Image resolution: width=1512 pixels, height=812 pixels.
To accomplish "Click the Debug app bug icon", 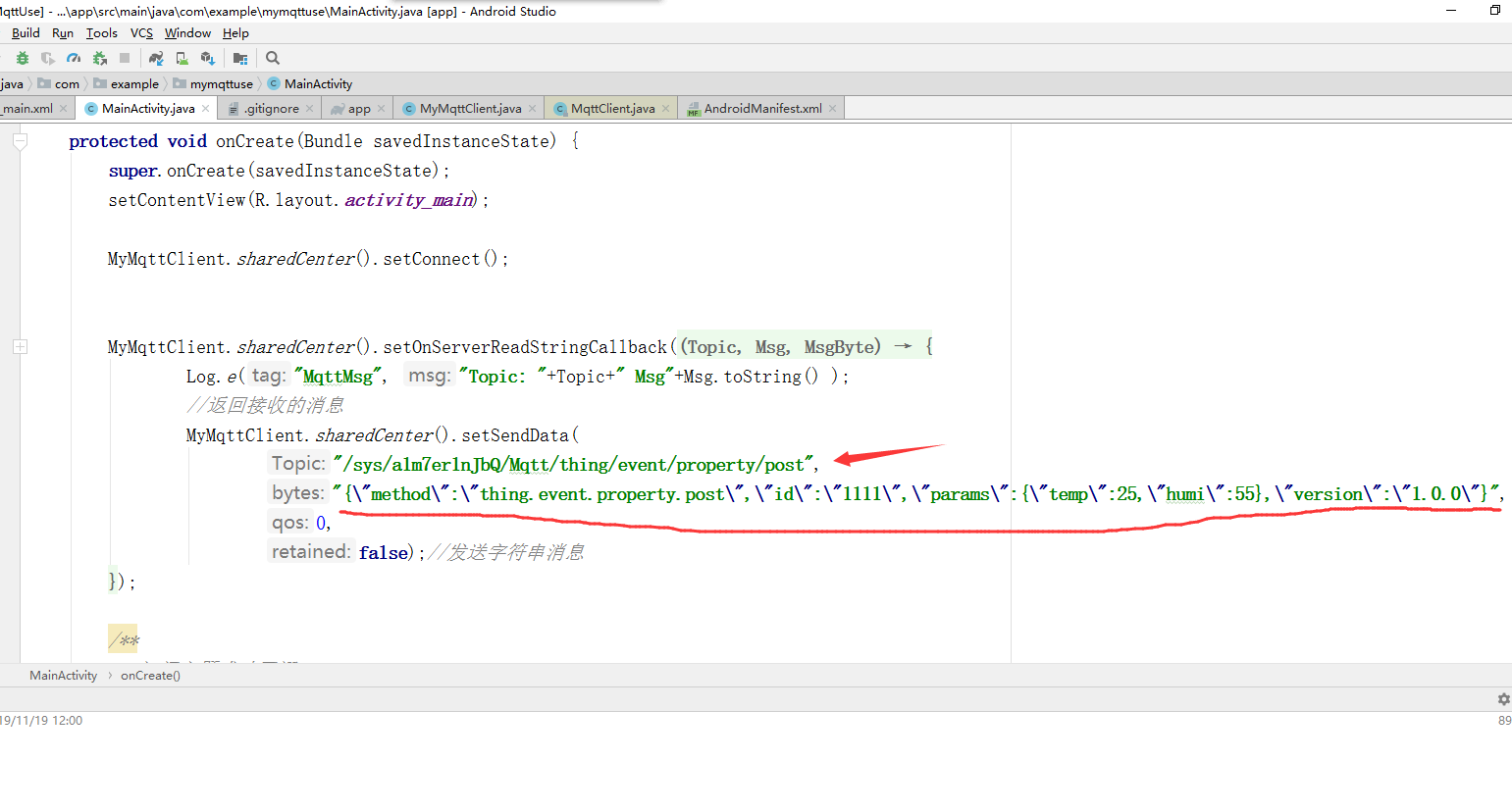I will [23, 59].
